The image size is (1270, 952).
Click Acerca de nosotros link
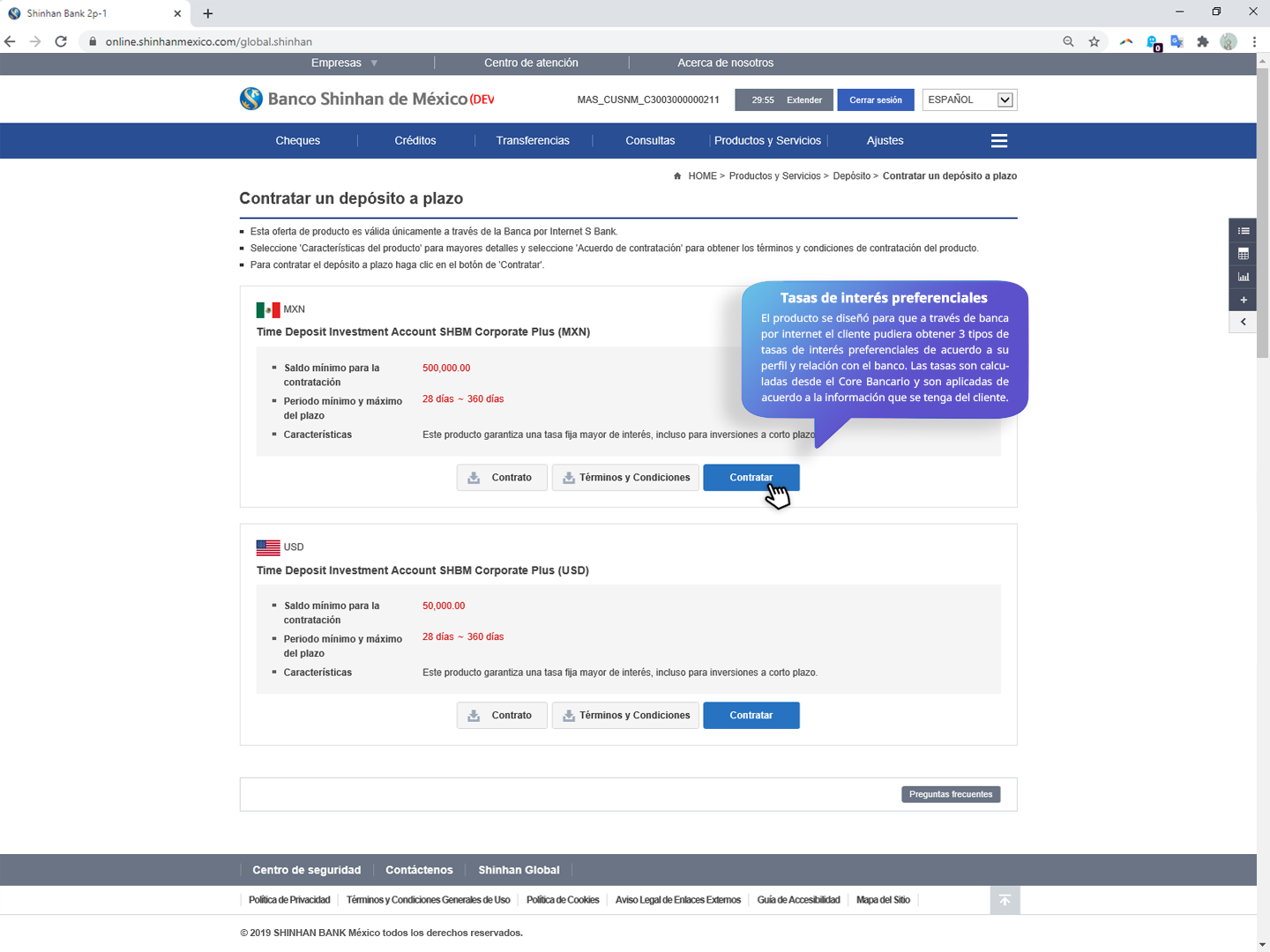(x=725, y=63)
